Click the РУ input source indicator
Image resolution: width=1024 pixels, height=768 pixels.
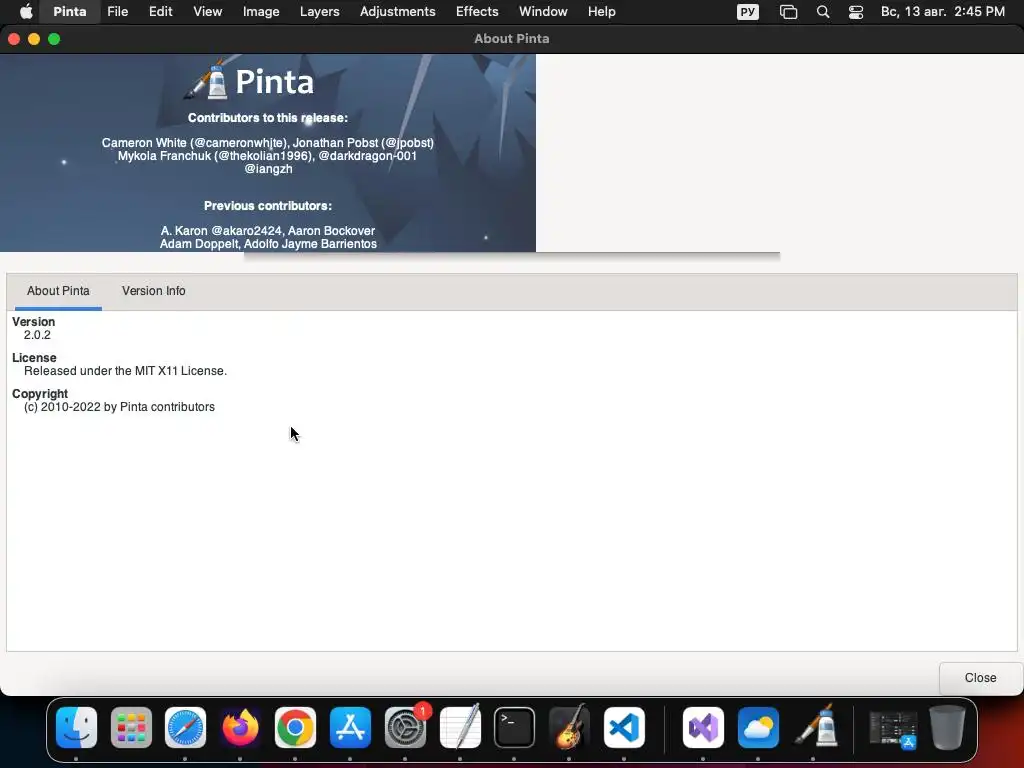(748, 12)
